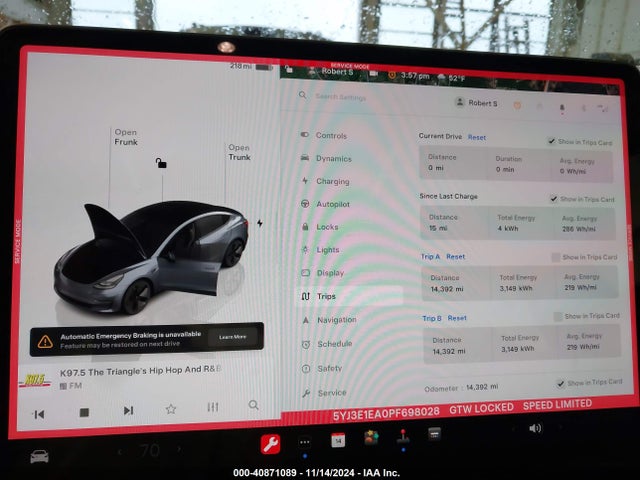This screenshot has width=640, height=480.
Task: Tap Robert S in top status bar
Action: (x=337, y=71)
